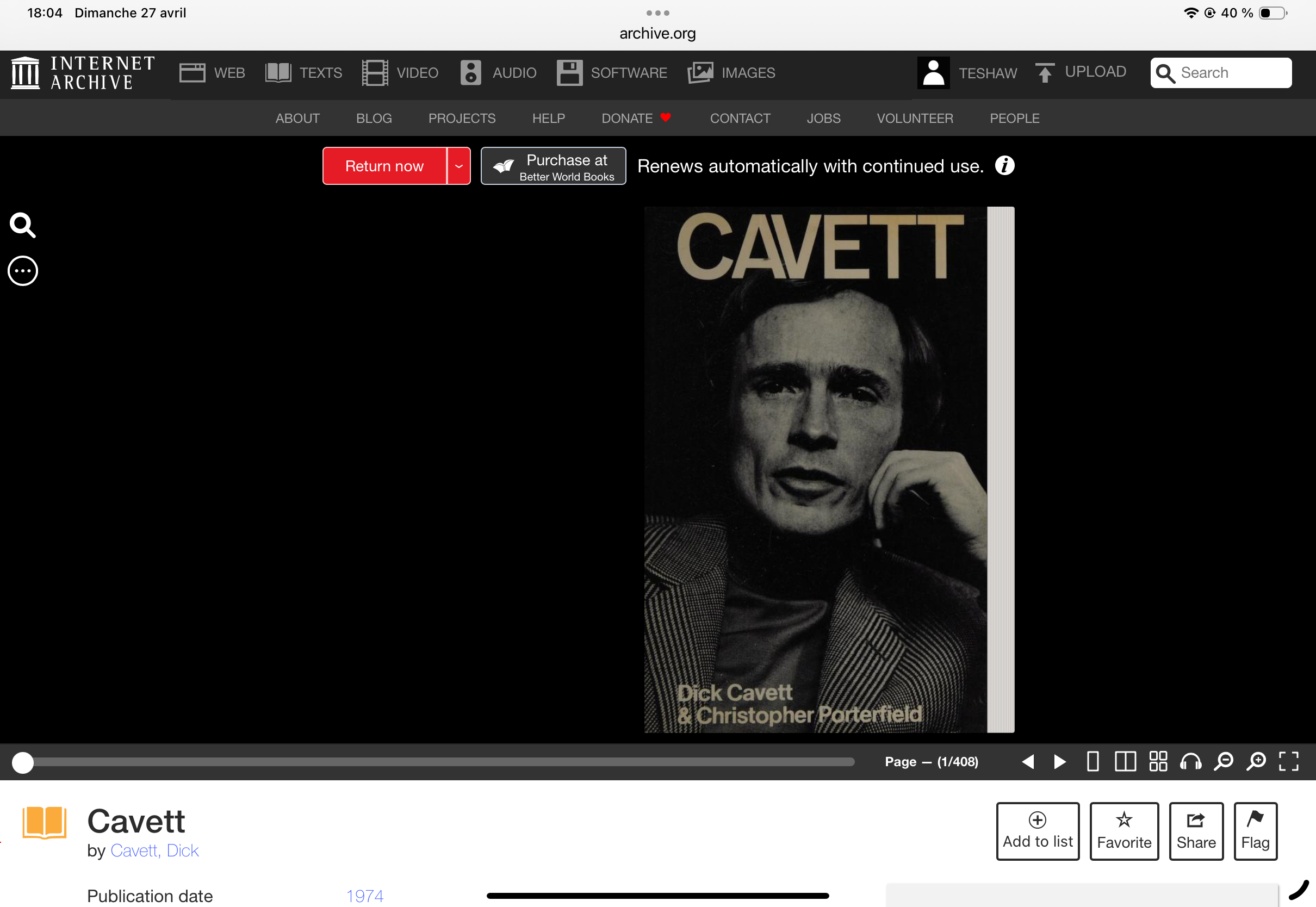Click the Share button
Viewport: 1316px width, 907px height.
(x=1196, y=831)
